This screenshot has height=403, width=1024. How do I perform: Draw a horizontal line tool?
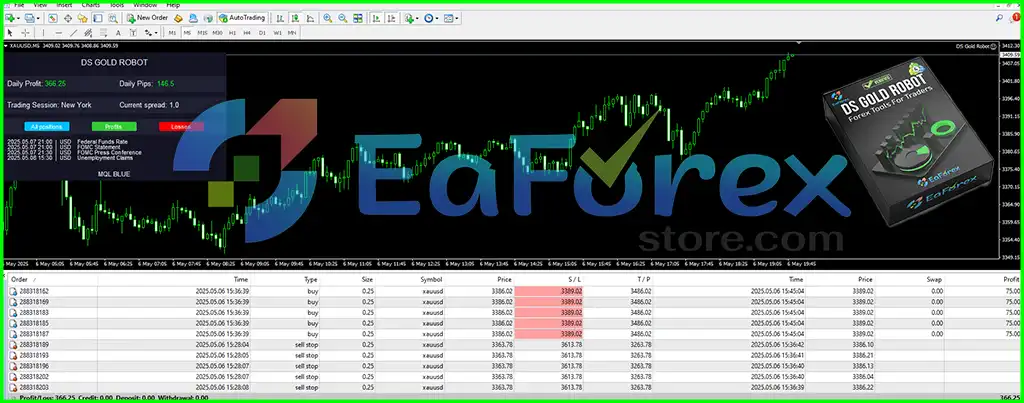[59, 33]
